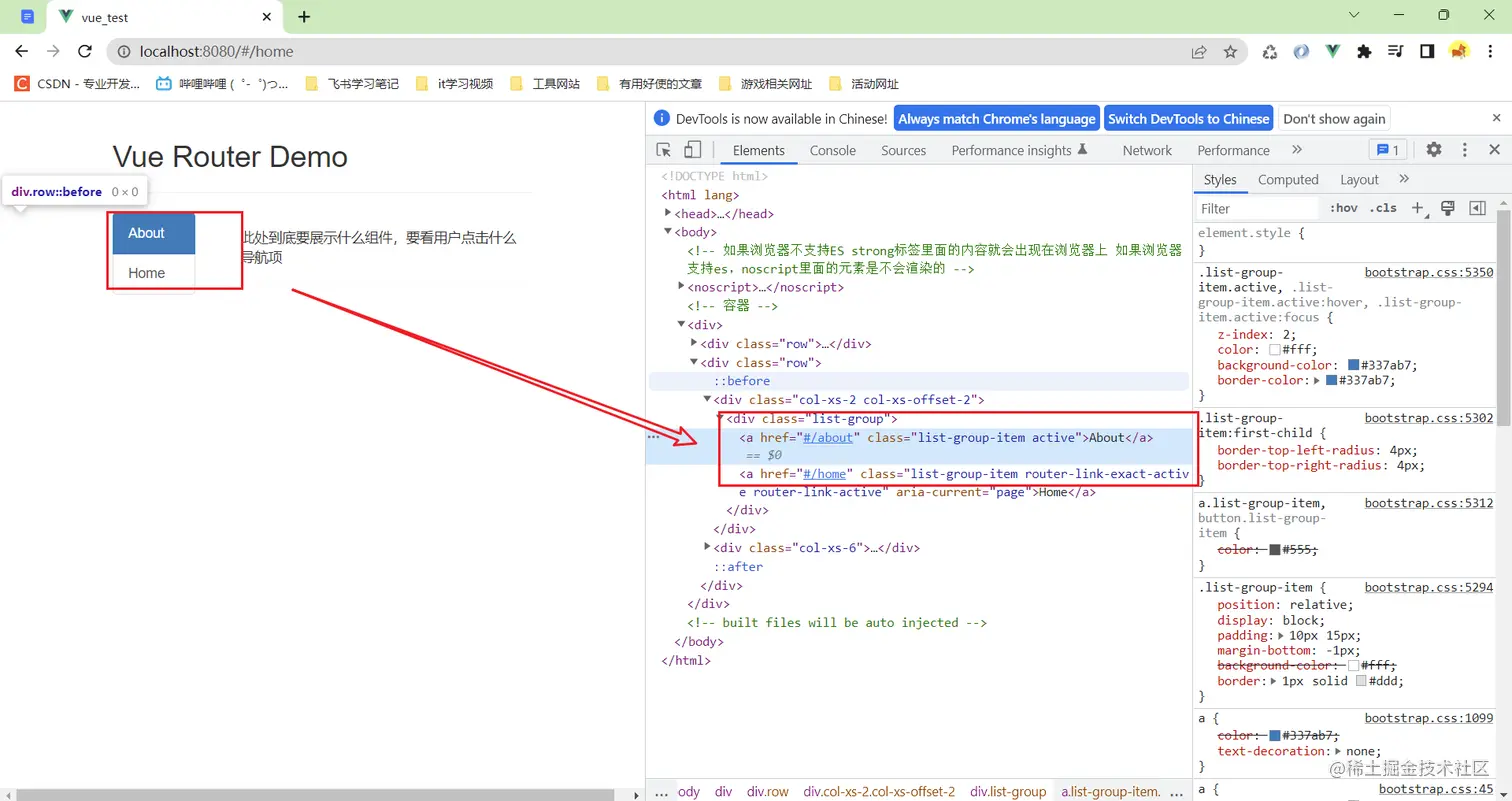Click the new style rule plus icon
The image size is (1512, 801).
click(x=1418, y=208)
